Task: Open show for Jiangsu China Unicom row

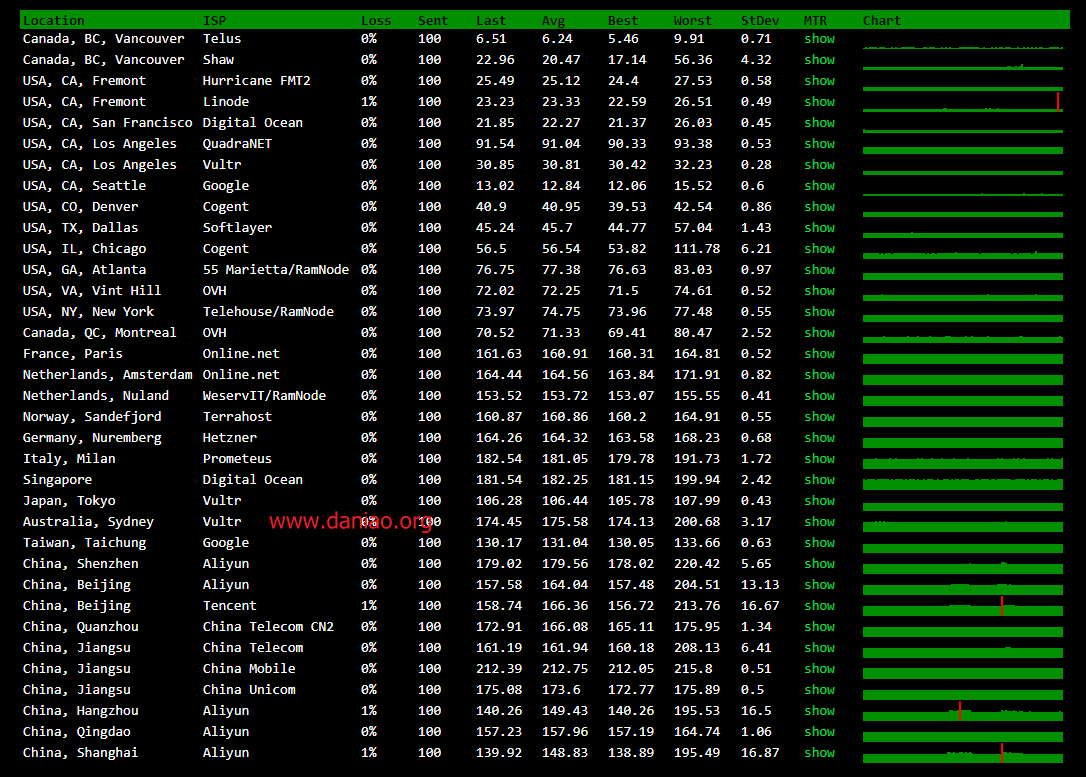Action: pyautogui.click(x=819, y=690)
